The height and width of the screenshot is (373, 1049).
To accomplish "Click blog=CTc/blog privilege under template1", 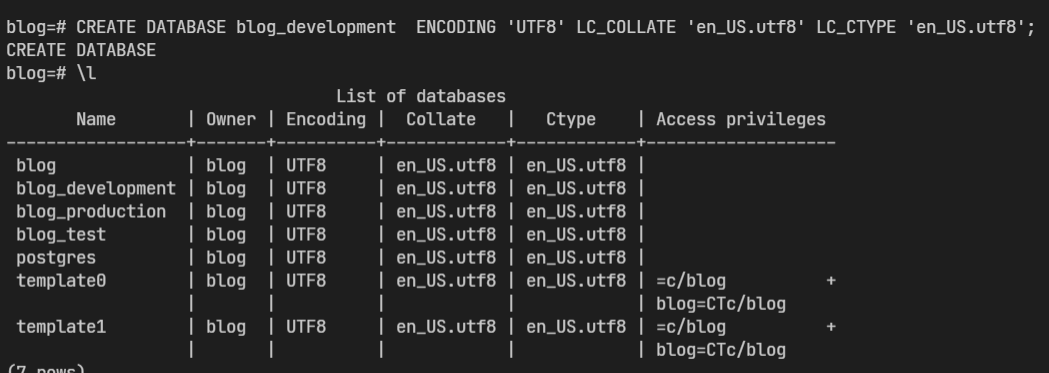I will (x=721, y=350).
